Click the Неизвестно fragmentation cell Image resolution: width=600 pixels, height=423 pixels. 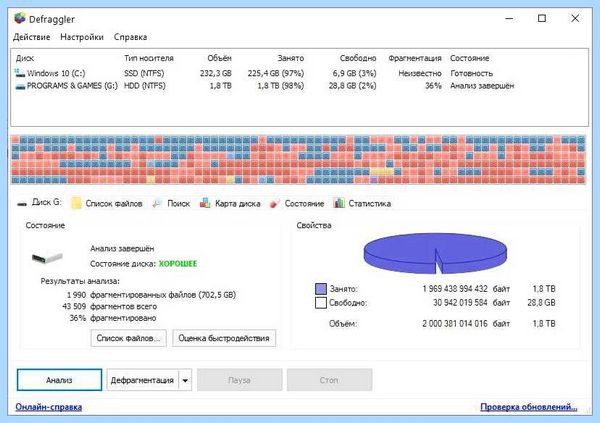tap(420, 73)
